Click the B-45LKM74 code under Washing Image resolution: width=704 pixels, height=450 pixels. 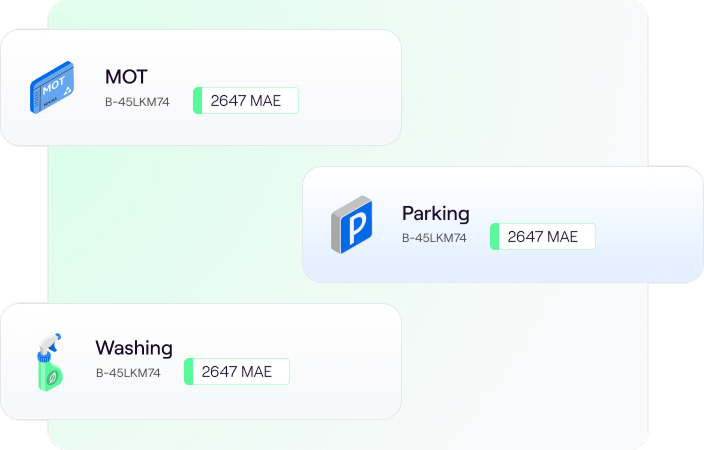128,373
